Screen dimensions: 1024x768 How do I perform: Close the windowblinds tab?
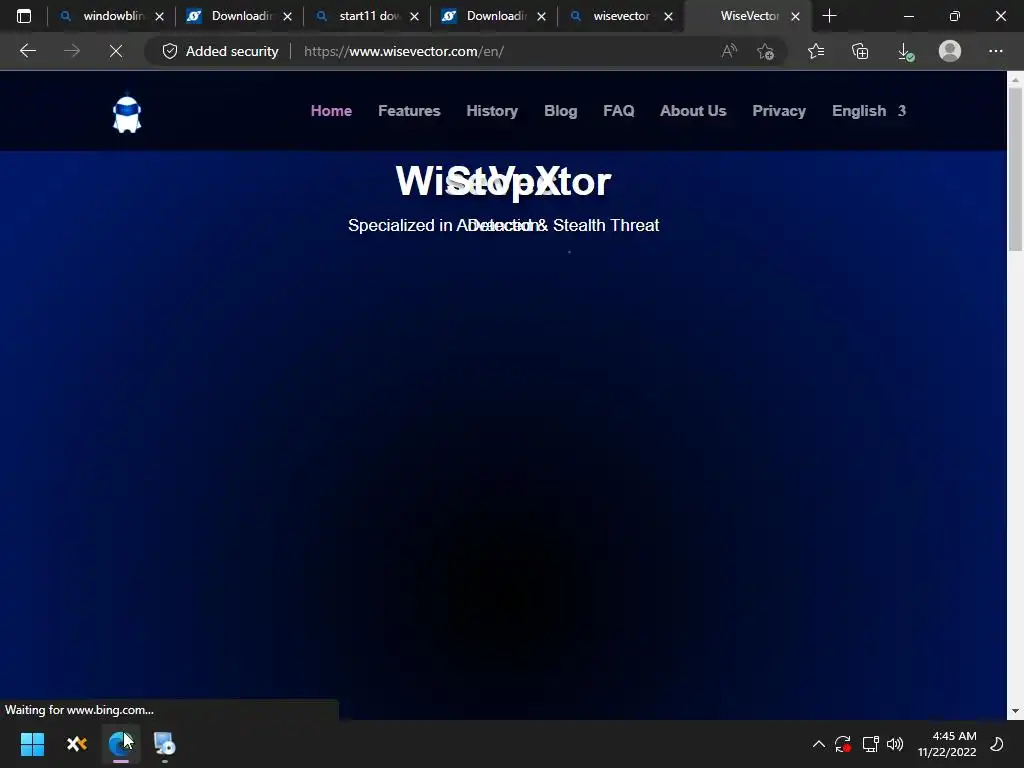click(159, 16)
